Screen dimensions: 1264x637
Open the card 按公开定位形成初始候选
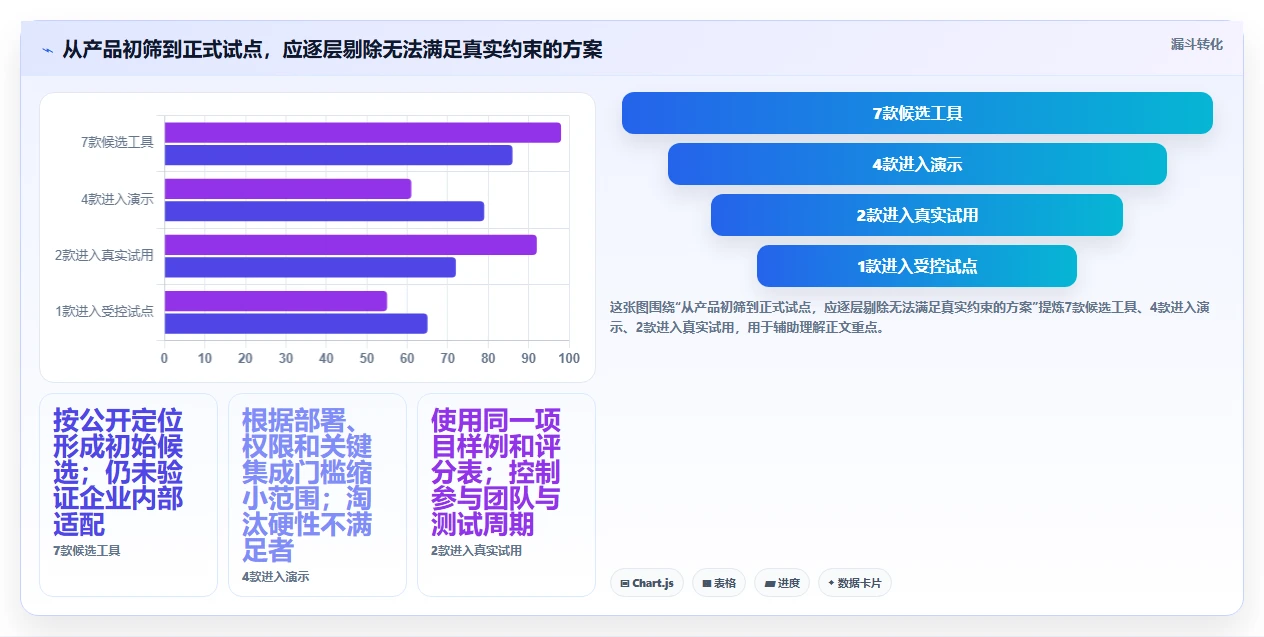[x=128, y=495]
